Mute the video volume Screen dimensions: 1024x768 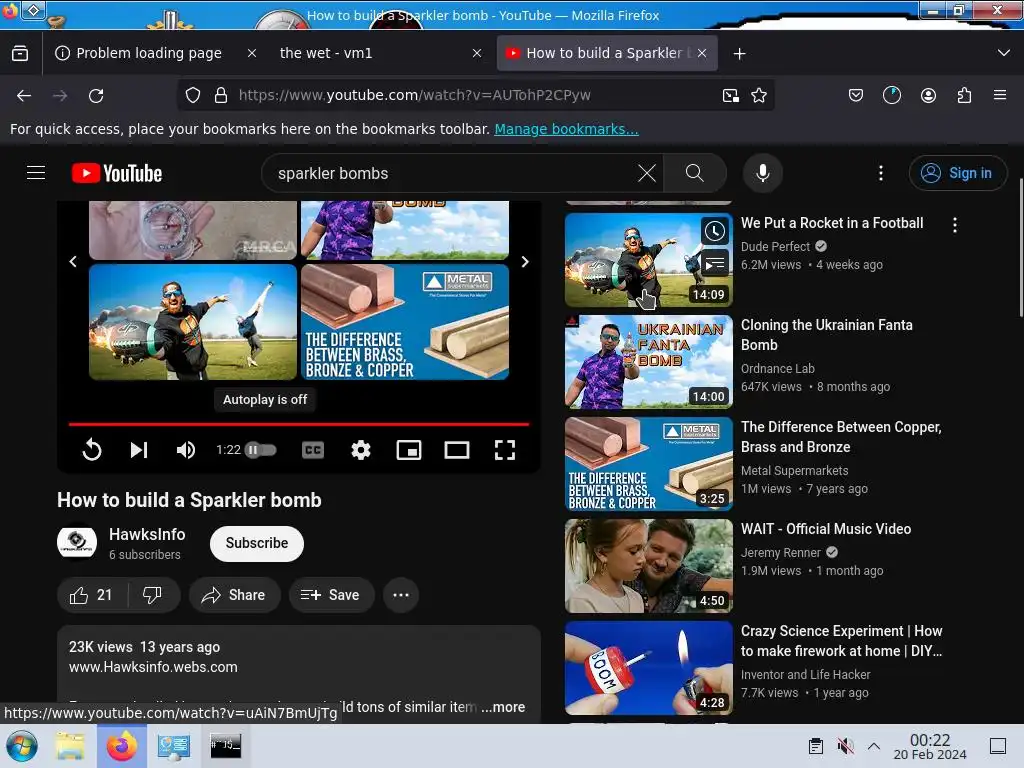[185, 450]
